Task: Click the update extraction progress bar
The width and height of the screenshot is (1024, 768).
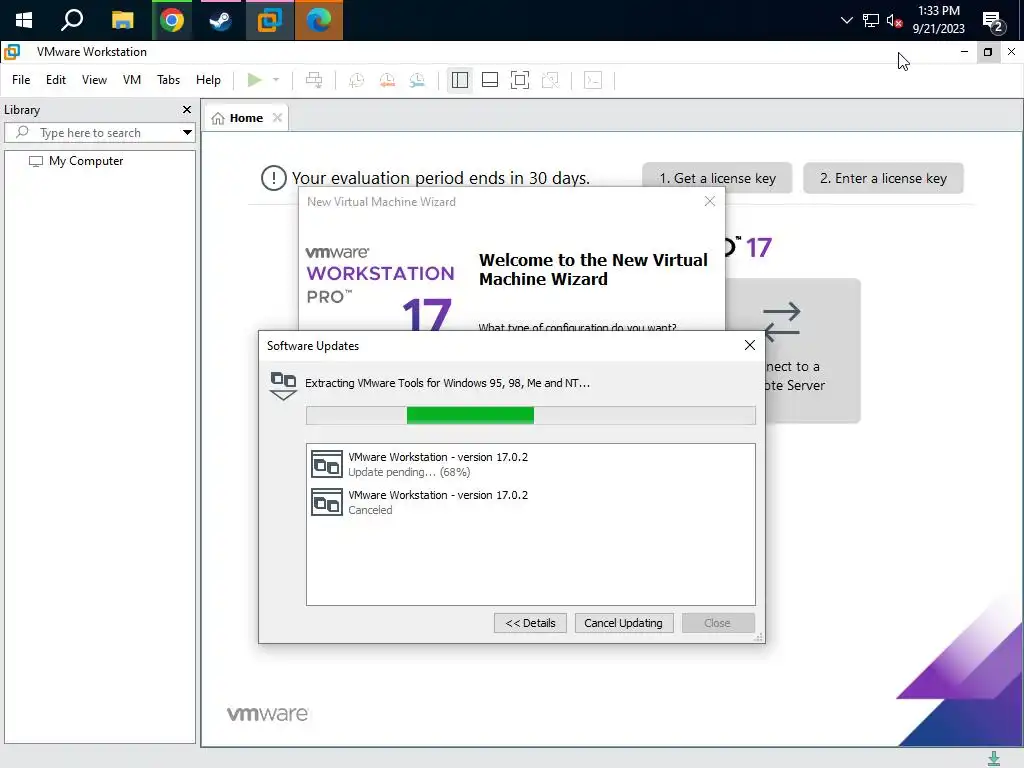Action: point(531,415)
